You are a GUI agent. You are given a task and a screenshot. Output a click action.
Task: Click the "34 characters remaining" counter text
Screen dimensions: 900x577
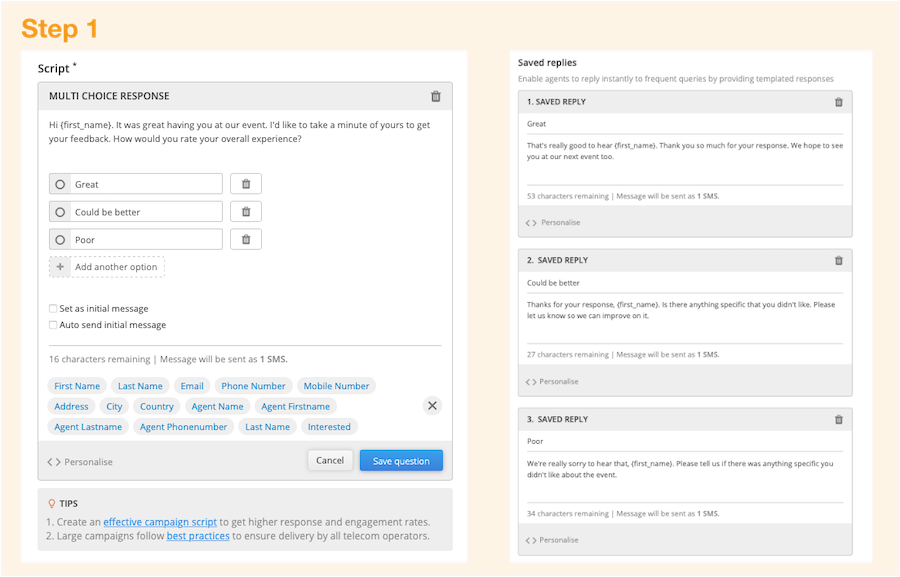(x=568, y=514)
